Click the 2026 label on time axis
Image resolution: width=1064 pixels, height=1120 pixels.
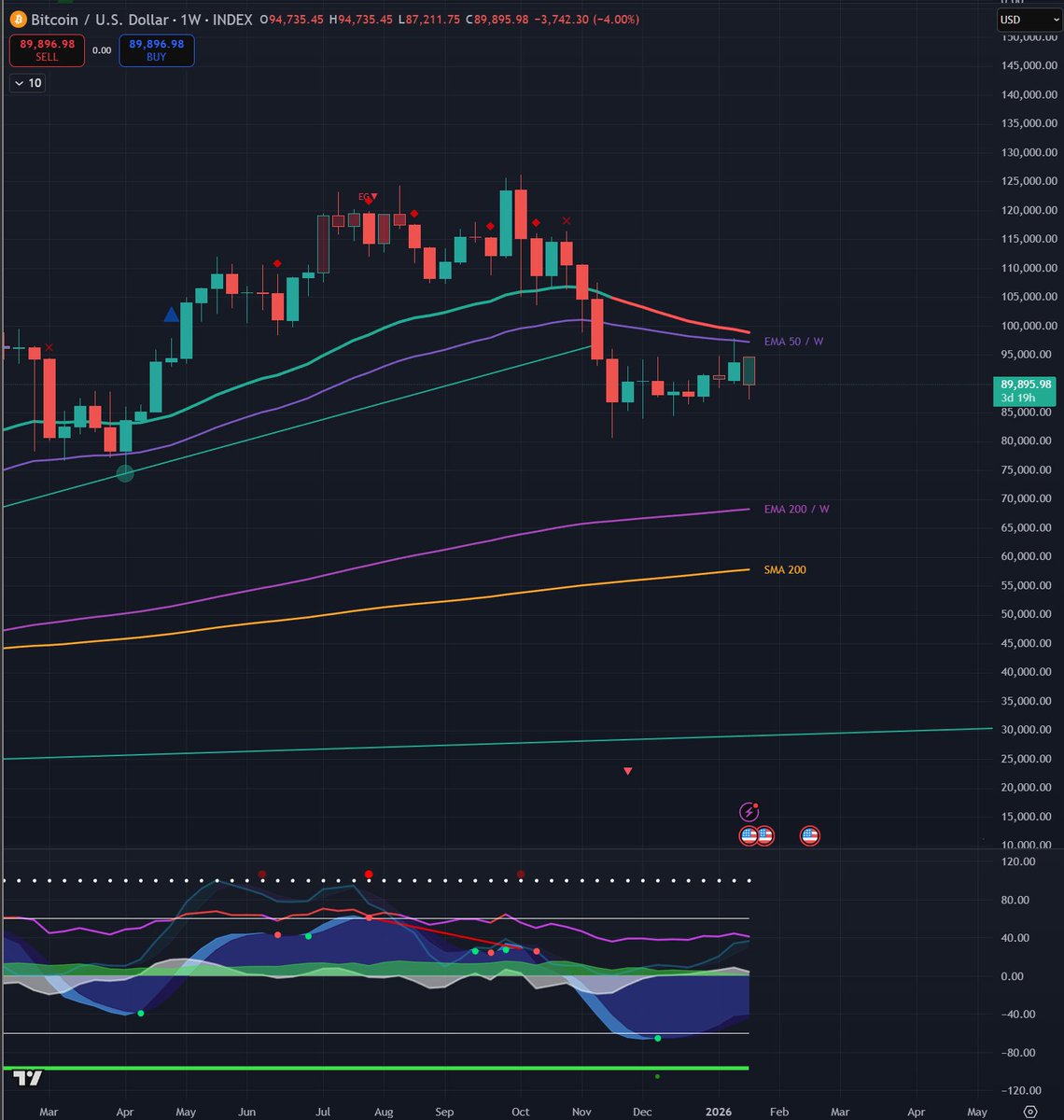point(720,1112)
